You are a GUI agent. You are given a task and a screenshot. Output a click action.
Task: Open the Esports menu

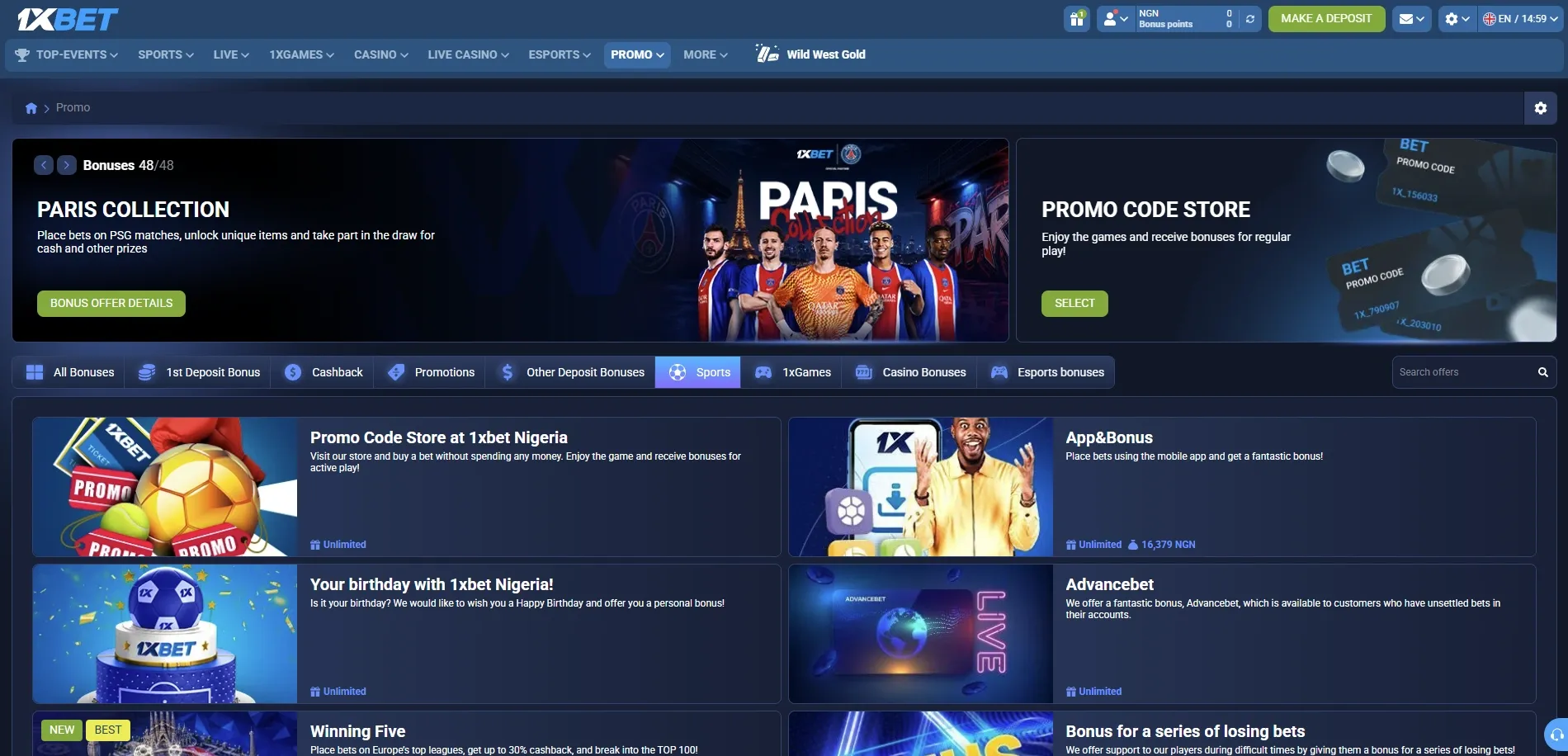(560, 54)
